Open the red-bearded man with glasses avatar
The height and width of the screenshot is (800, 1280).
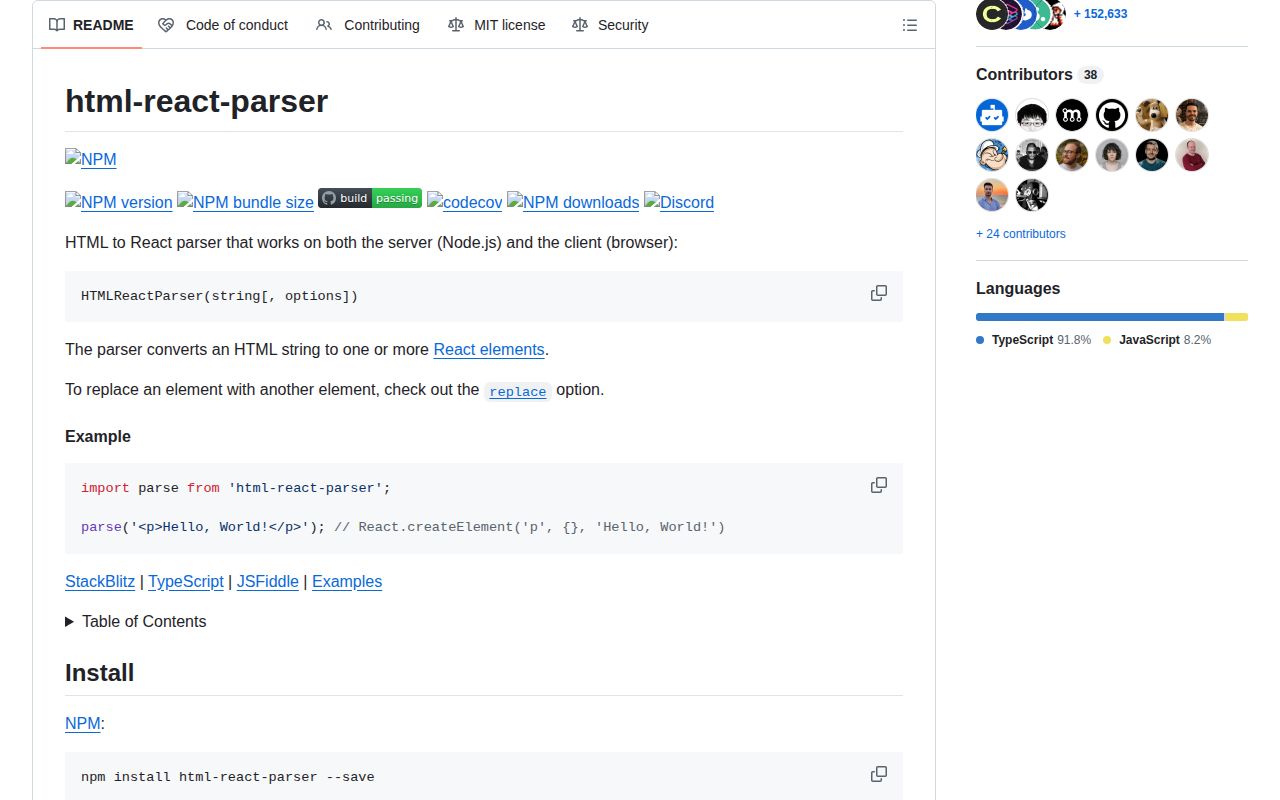1072,155
